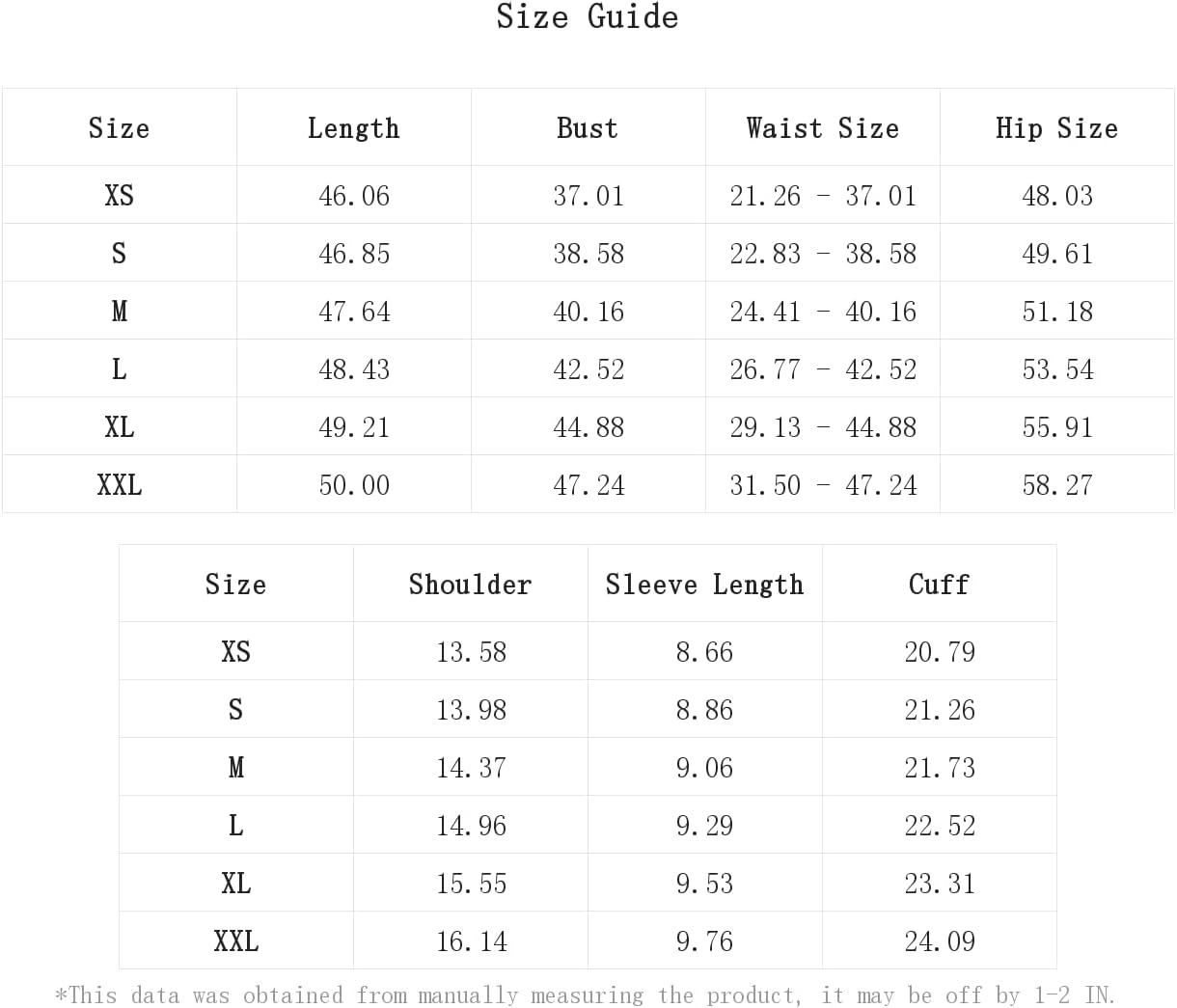Select shoulder value 13.58
Image resolution: width=1177 pixels, height=1008 pixels.
tap(471, 652)
